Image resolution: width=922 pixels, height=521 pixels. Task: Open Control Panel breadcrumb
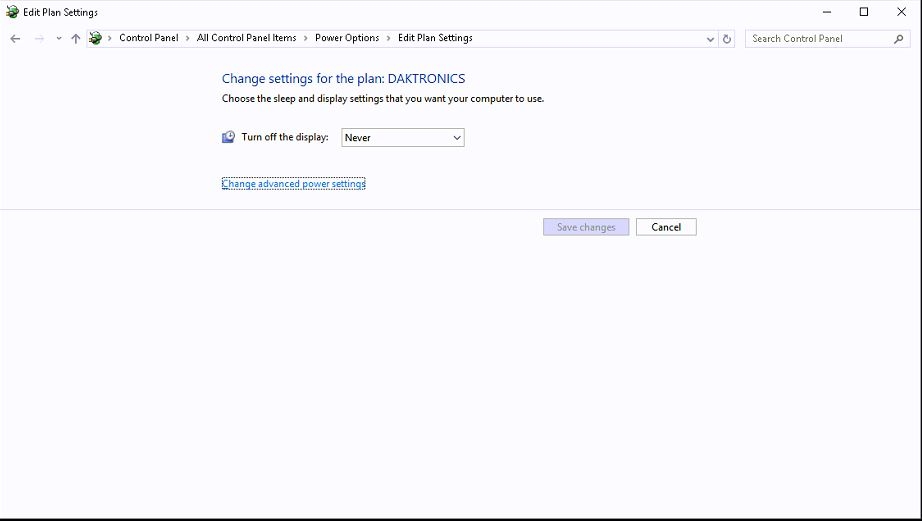(x=149, y=38)
